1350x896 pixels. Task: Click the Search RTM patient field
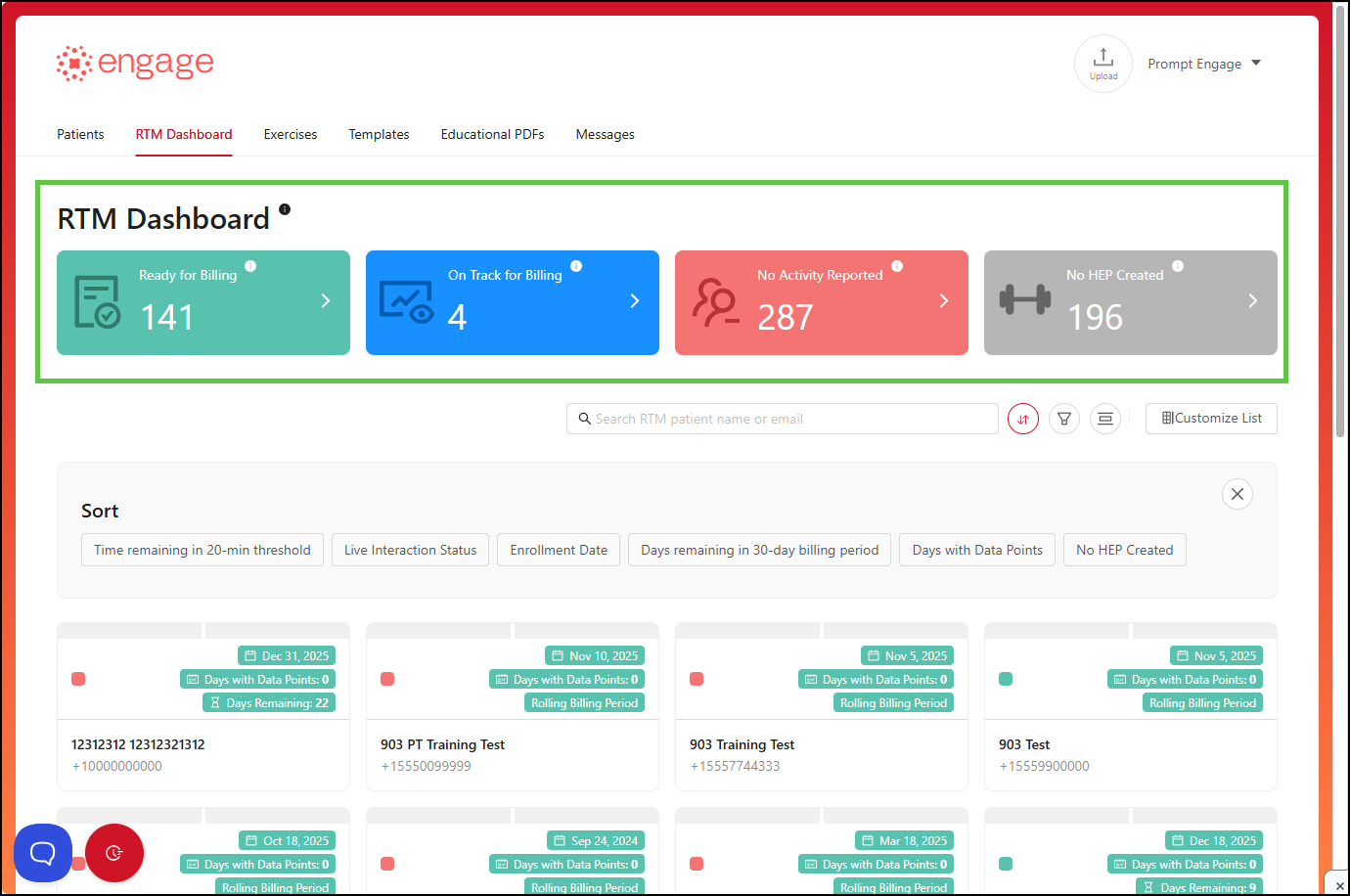point(783,419)
